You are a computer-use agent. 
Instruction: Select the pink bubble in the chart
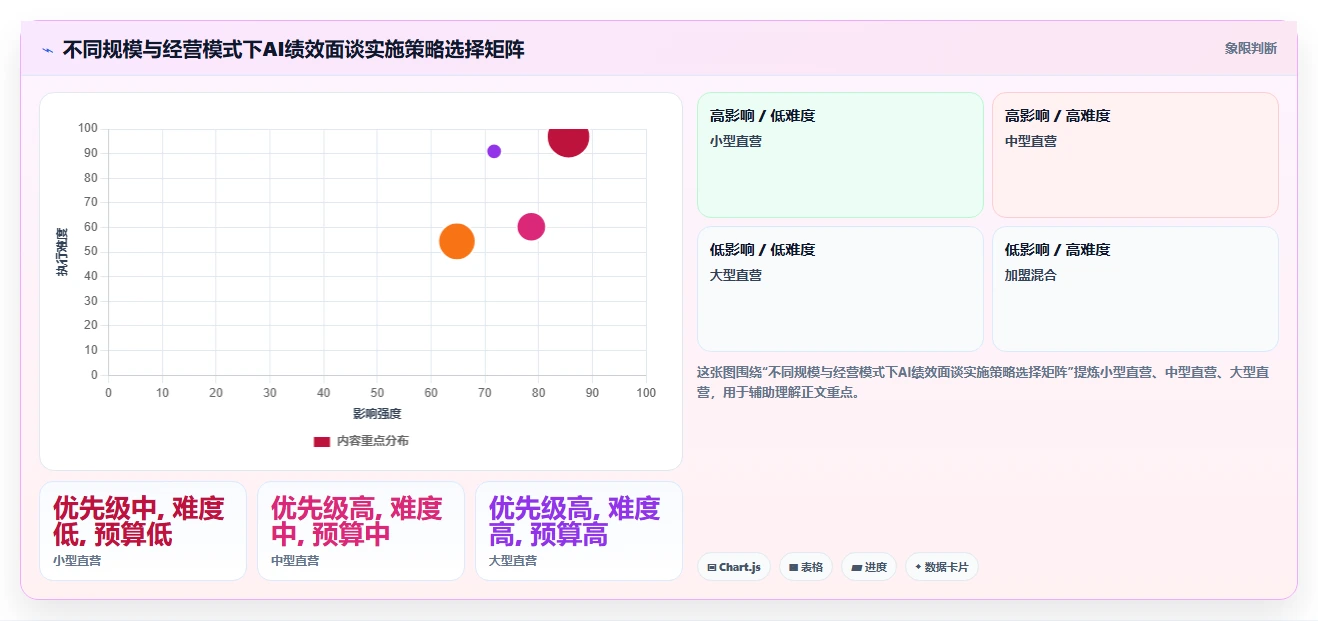coord(531,227)
